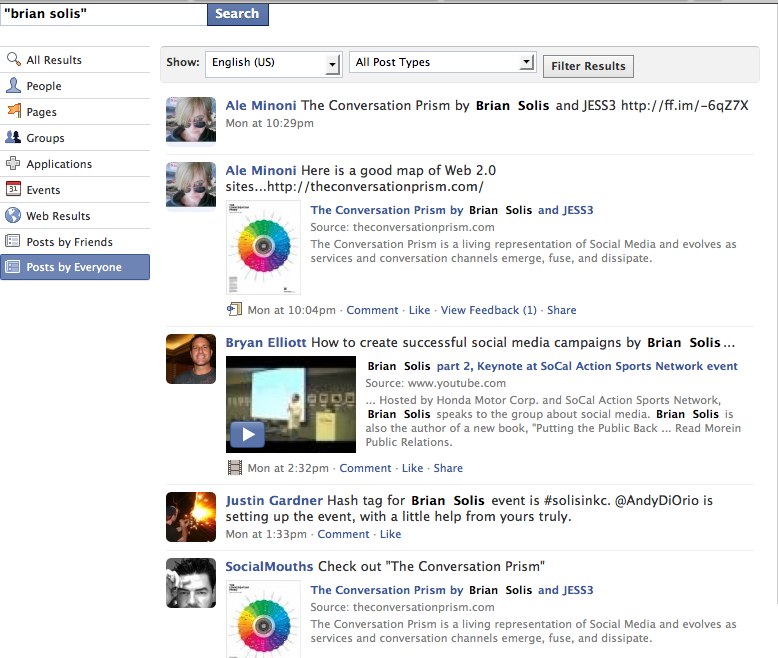778x658 pixels.
Task: Click the People silhouette icon
Action: pos(13,85)
